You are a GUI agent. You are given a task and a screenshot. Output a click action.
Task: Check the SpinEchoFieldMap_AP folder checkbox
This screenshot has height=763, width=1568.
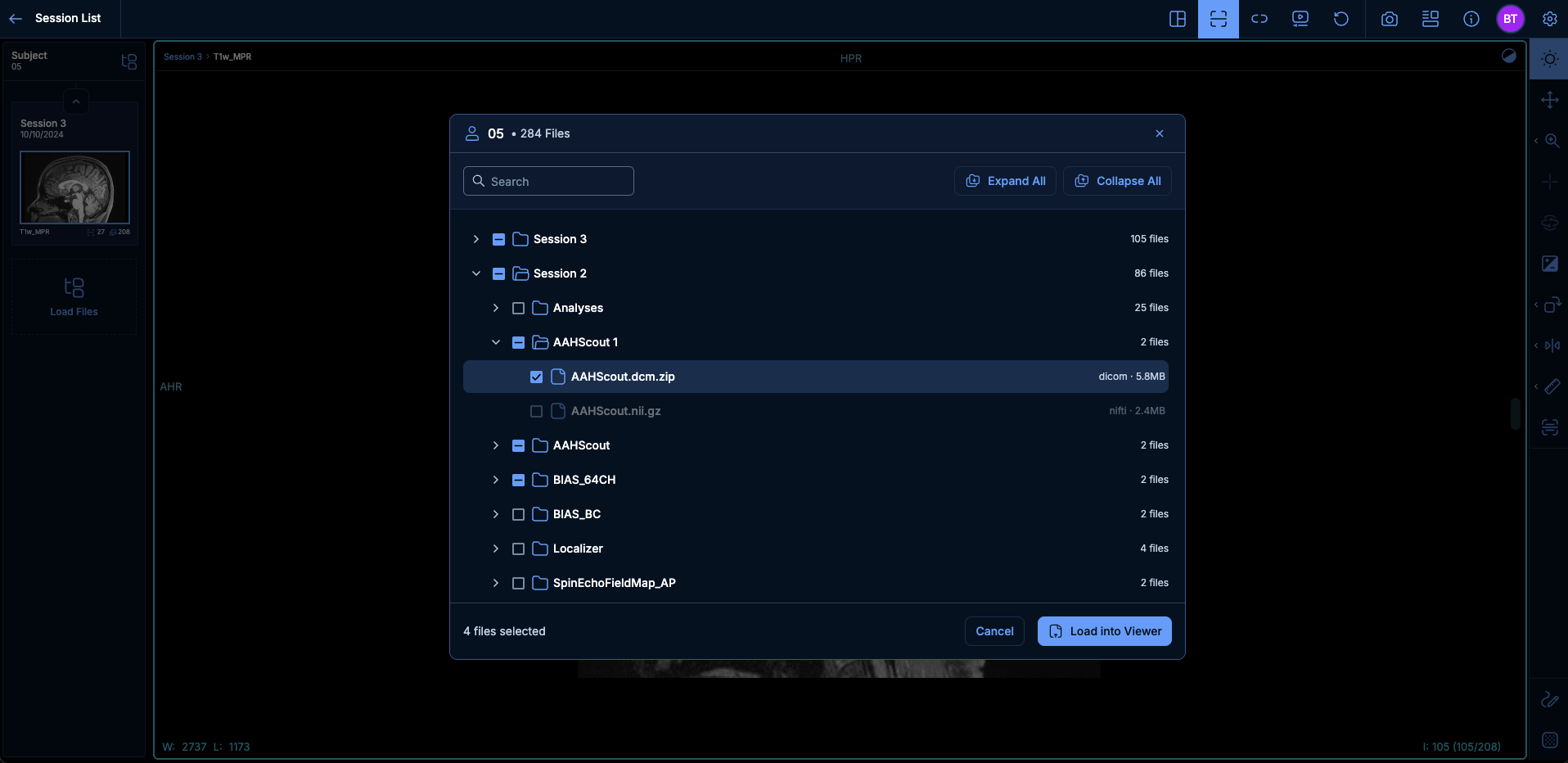[x=518, y=583]
